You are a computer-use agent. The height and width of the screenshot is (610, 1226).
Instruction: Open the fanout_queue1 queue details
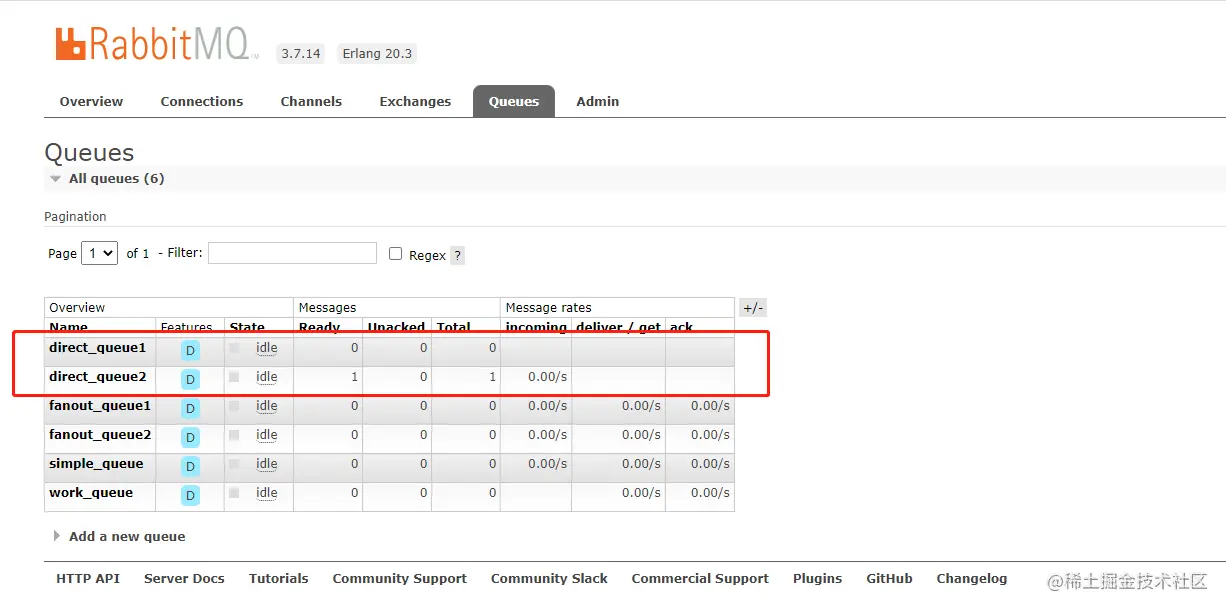(100, 406)
